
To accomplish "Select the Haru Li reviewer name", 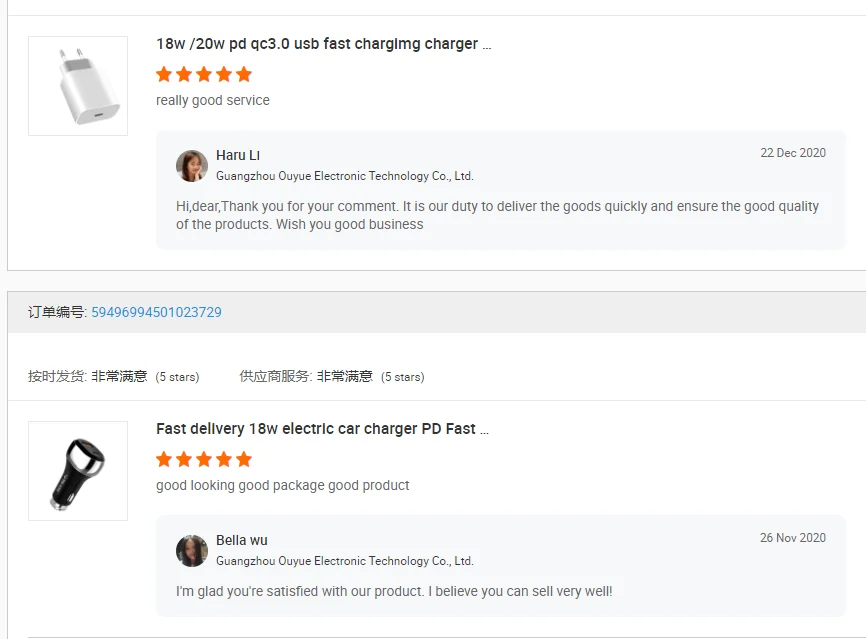I will [238, 155].
